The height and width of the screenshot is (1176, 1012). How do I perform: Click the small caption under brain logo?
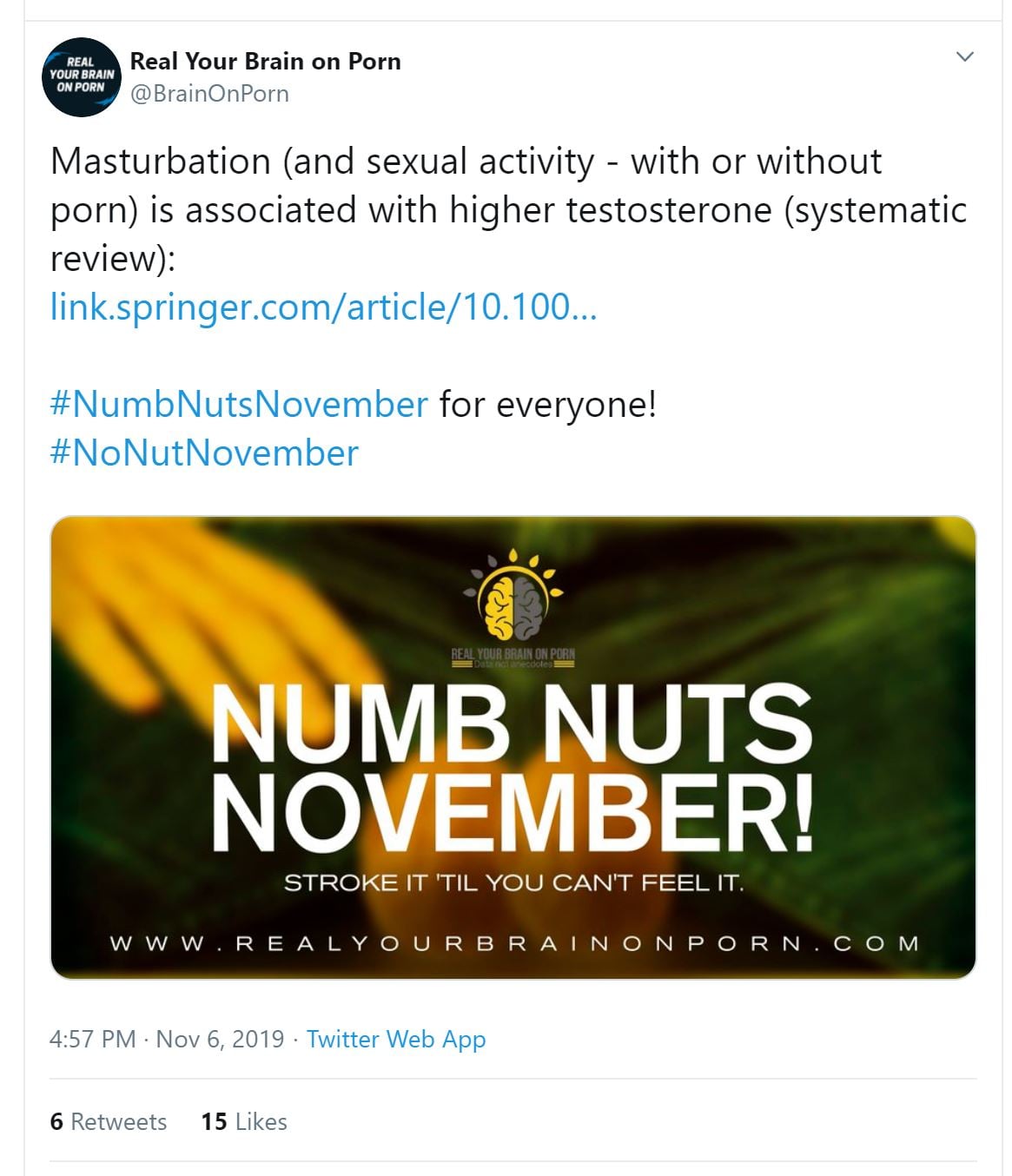(x=513, y=664)
